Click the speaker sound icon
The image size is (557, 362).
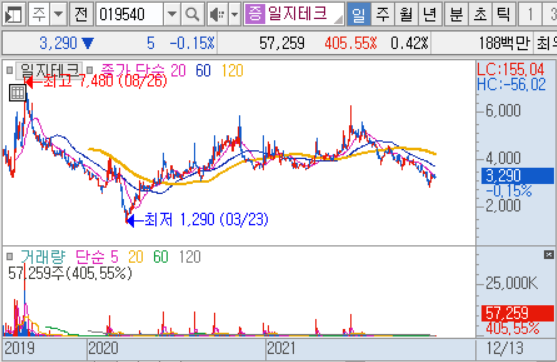click(217, 15)
